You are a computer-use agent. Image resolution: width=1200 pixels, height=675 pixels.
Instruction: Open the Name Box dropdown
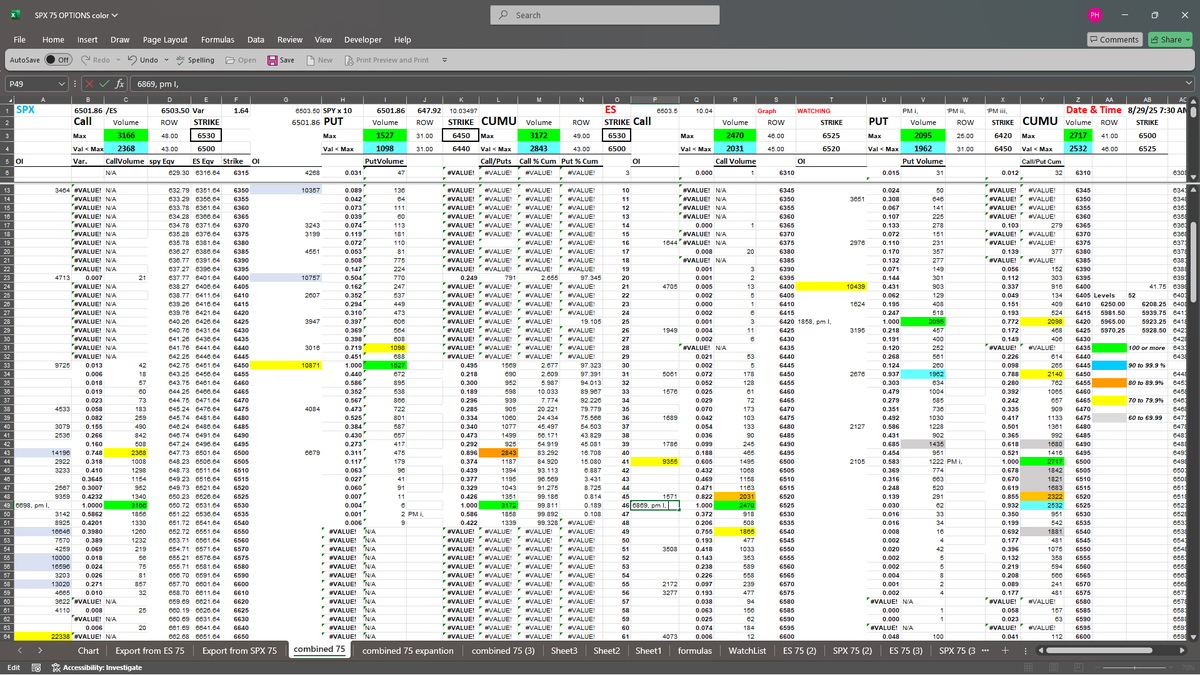63,85
